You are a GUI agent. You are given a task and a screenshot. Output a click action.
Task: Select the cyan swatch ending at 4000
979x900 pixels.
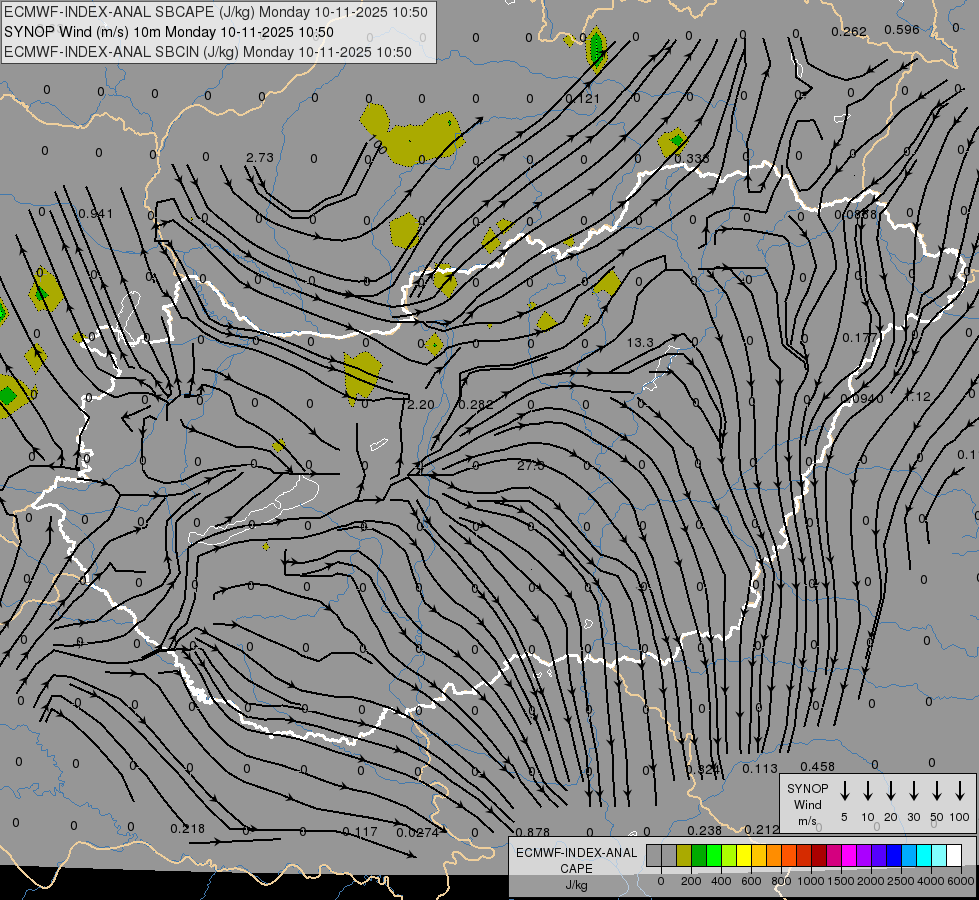click(x=923, y=856)
